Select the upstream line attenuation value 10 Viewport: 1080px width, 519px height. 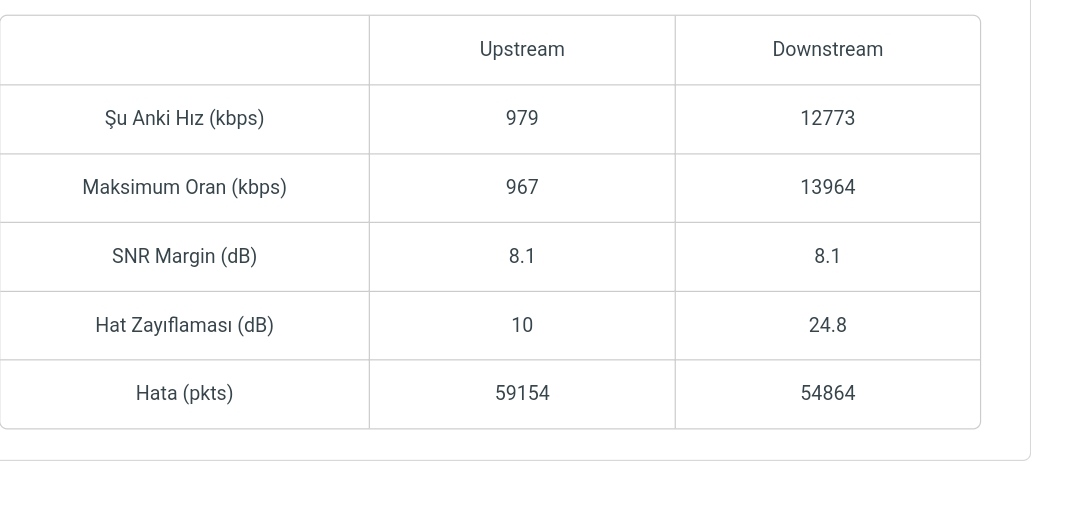tap(522, 326)
